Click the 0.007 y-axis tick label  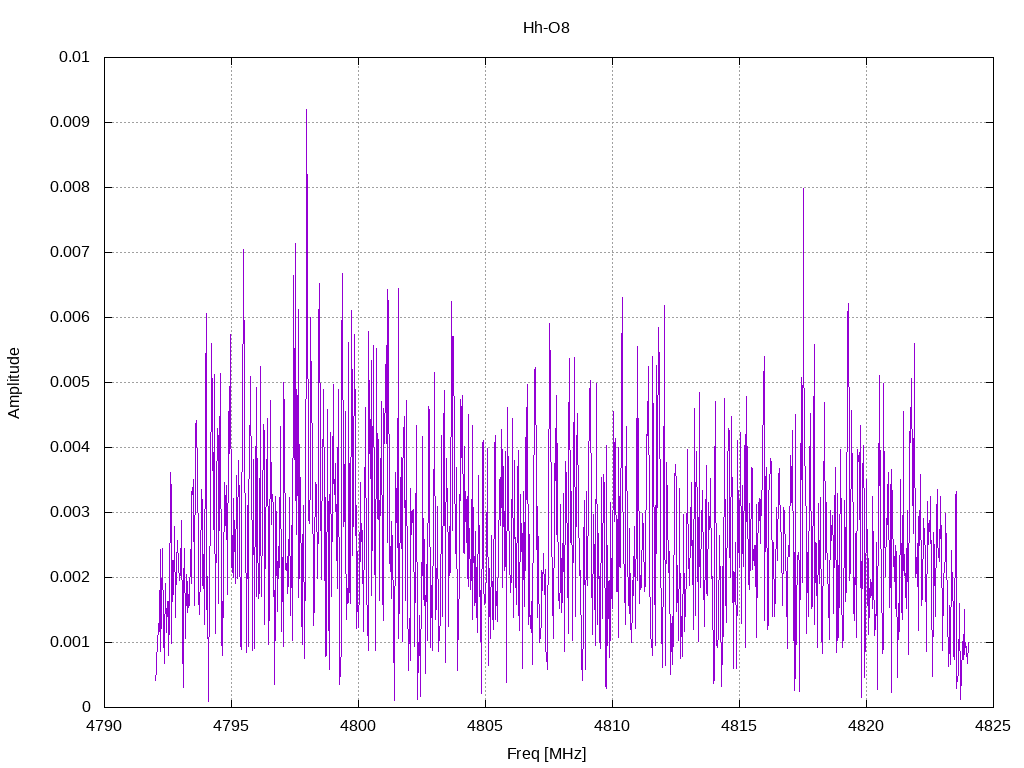(x=70, y=252)
